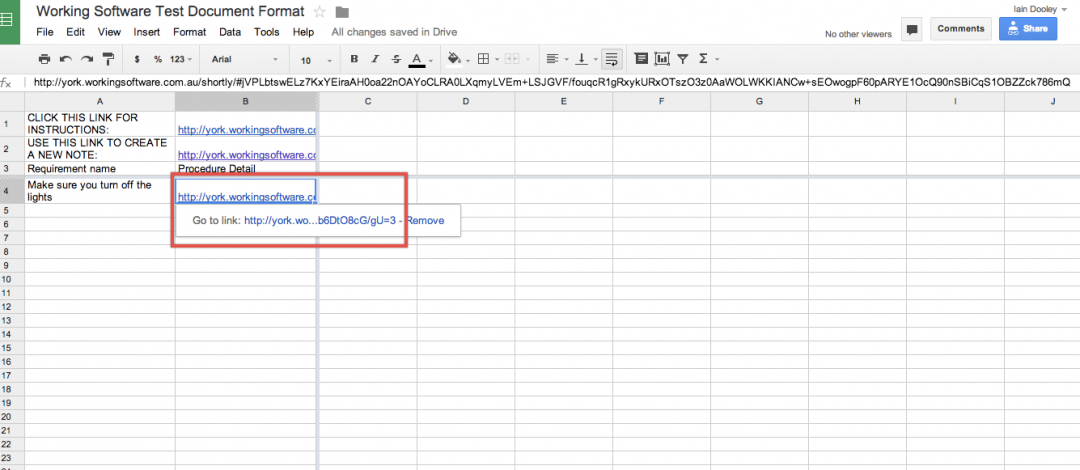Toggle italic formatting
Viewport: 1080px width, 470px height.
(375, 59)
